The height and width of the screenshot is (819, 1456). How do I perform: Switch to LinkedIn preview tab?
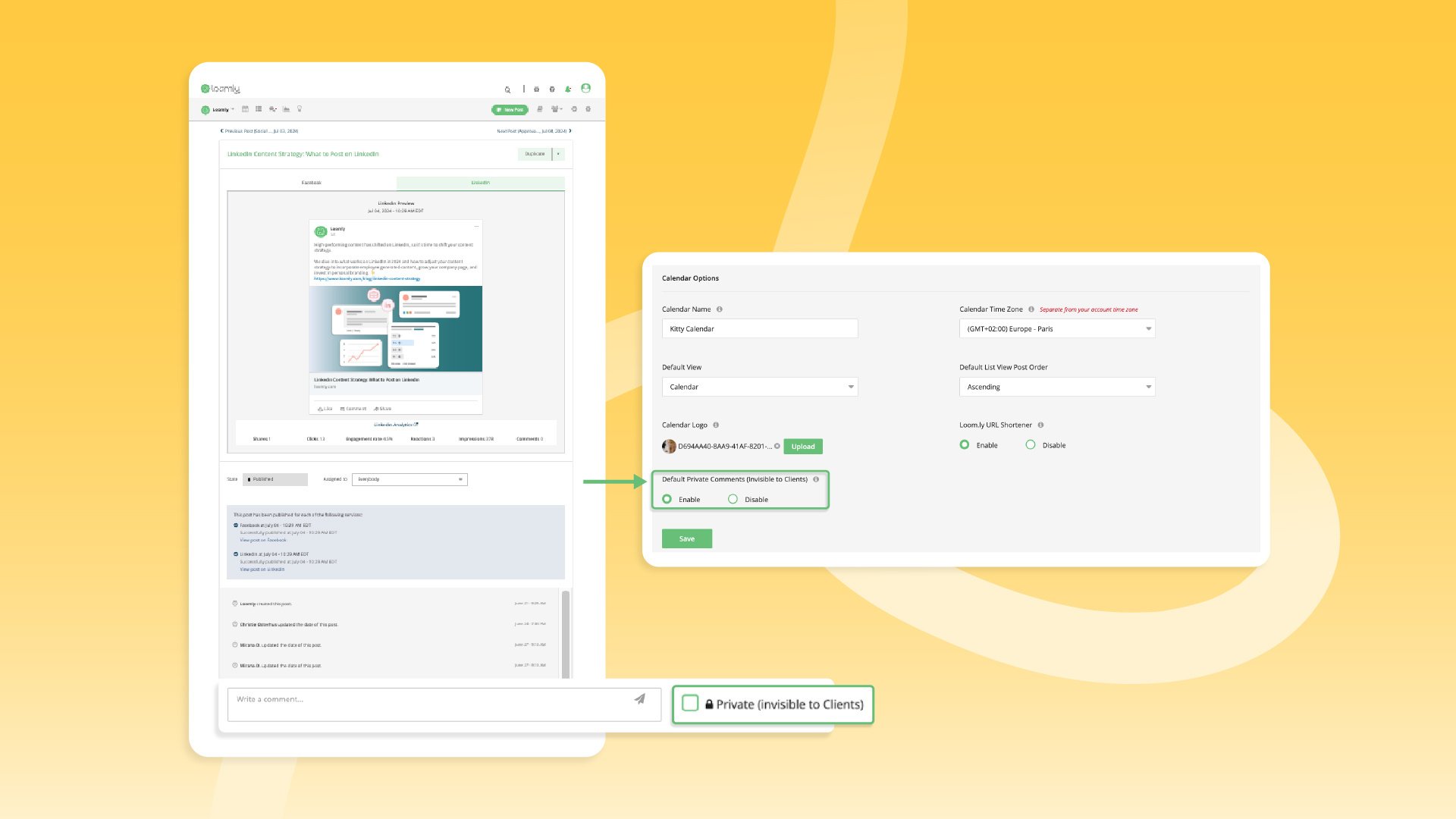(x=480, y=183)
